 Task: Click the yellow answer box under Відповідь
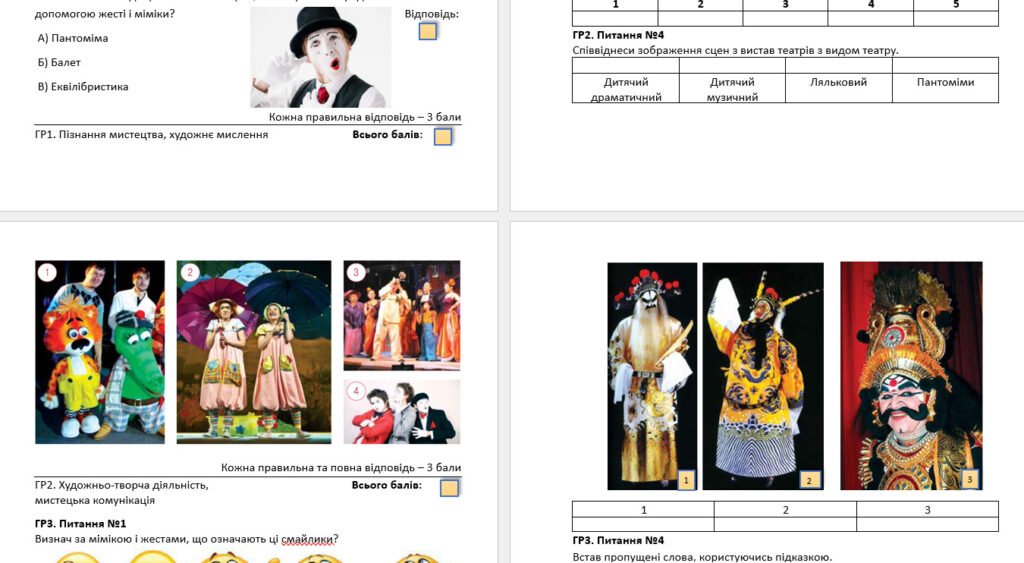[x=428, y=31]
